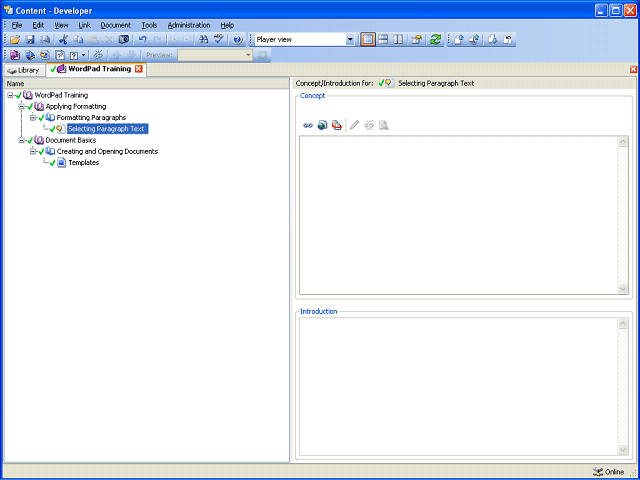Collapse Creating and Opening Documents node
The width and height of the screenshot is (640, 480).
[33, 151]
